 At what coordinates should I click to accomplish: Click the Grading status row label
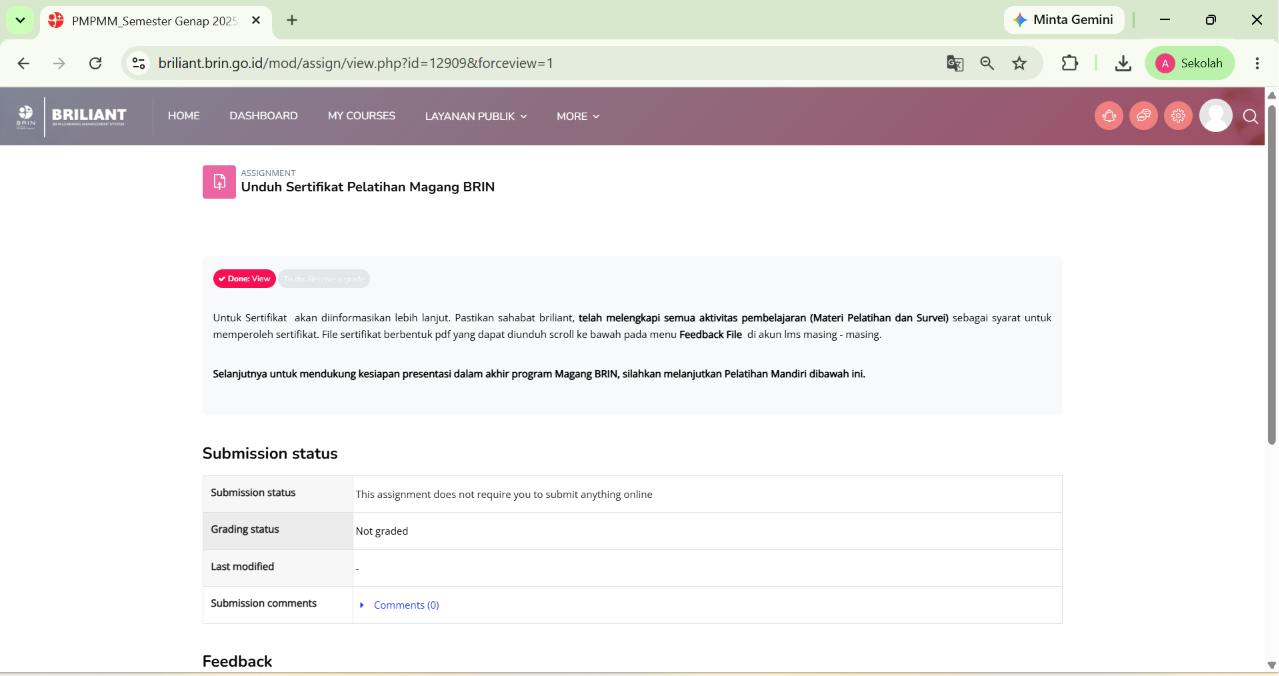click(245, 529)
